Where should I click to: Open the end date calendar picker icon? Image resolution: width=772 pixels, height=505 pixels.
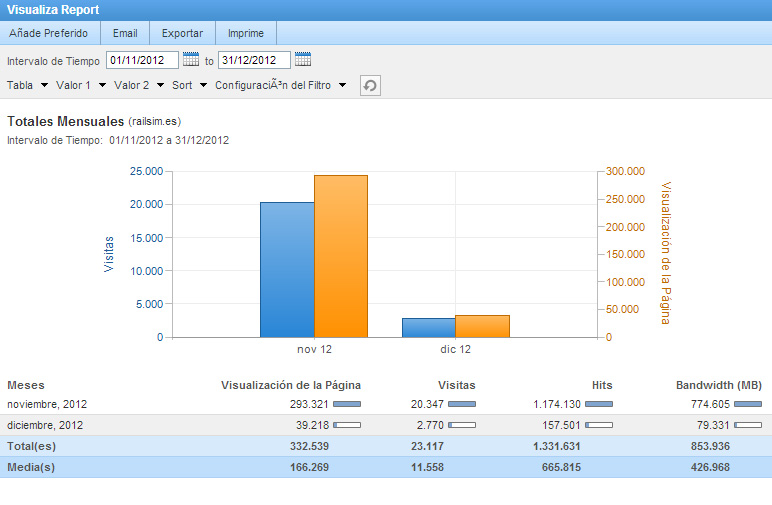tap(303, 60)
